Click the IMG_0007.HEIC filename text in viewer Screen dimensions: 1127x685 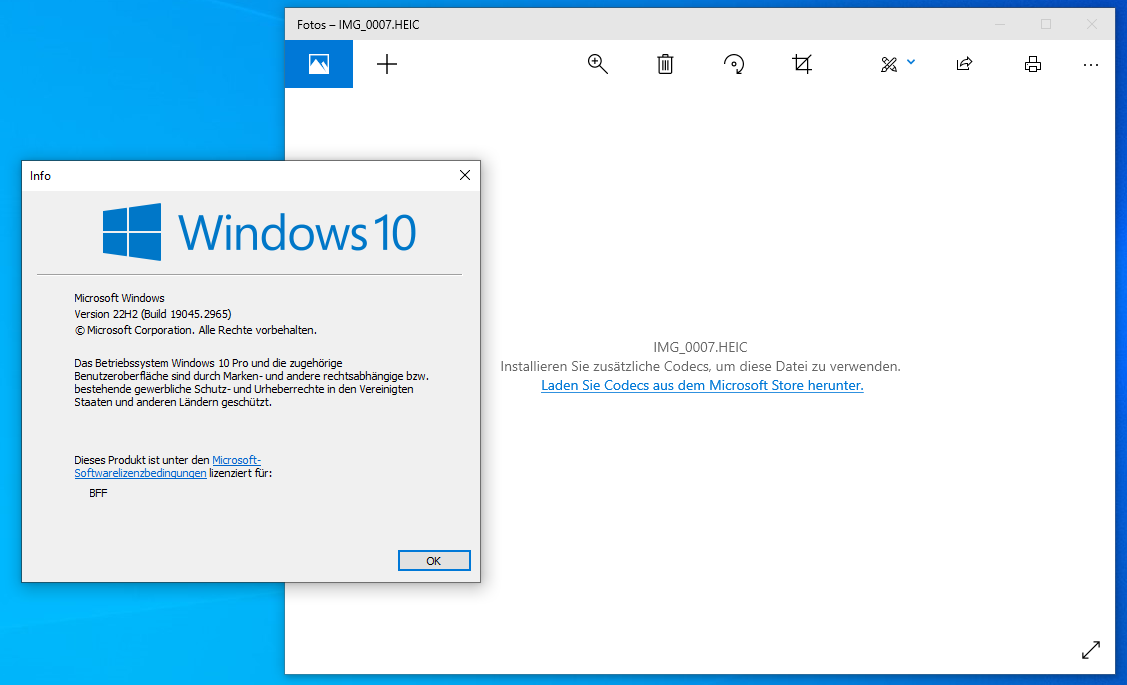pos(700,347)
